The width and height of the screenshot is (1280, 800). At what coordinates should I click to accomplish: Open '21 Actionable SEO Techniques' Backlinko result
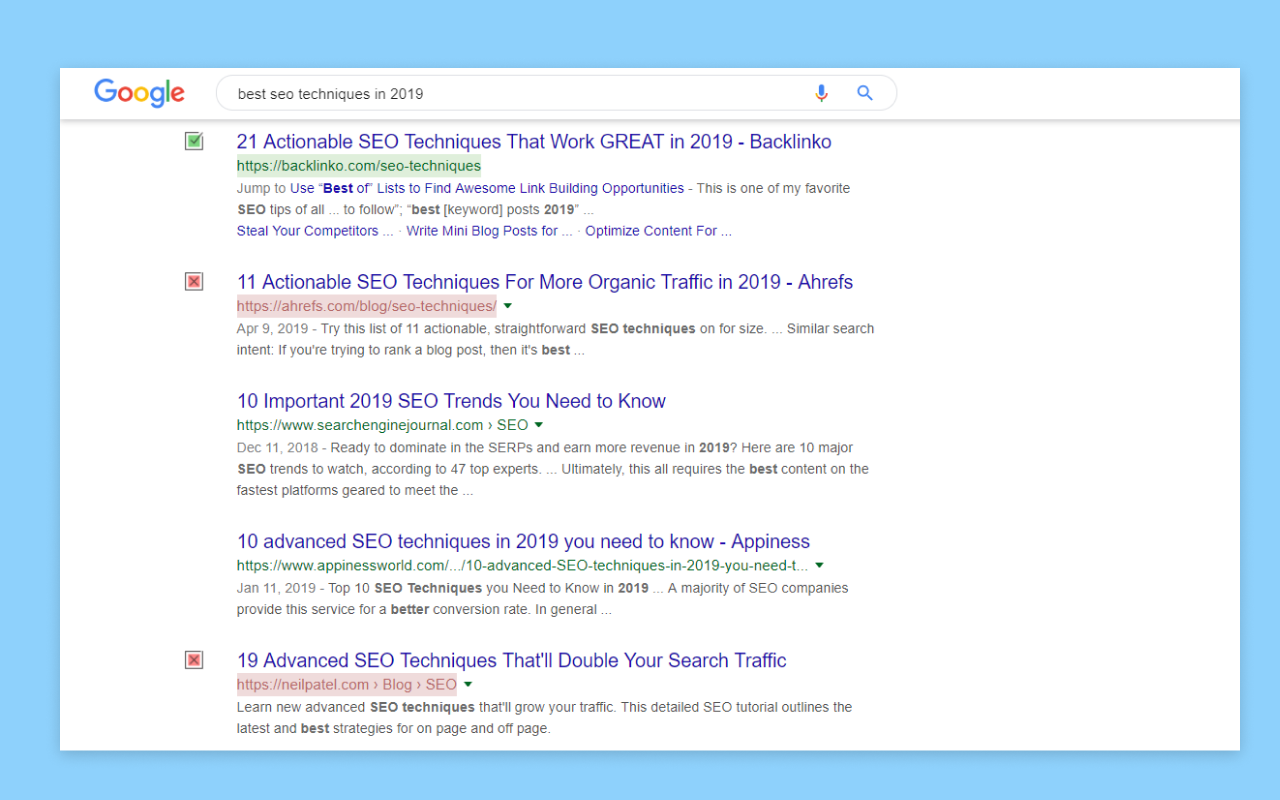(x=534, y=141)
